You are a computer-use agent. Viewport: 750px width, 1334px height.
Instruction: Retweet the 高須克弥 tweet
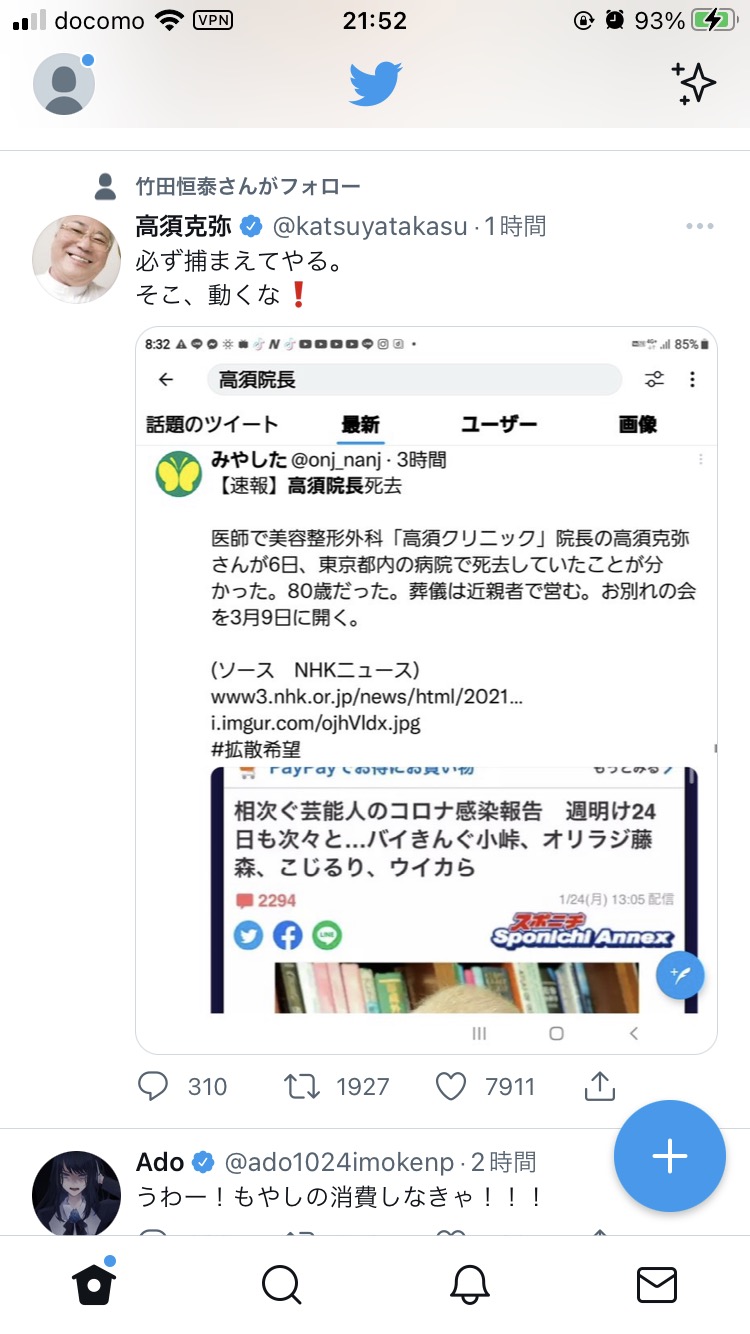point(303,1086)
